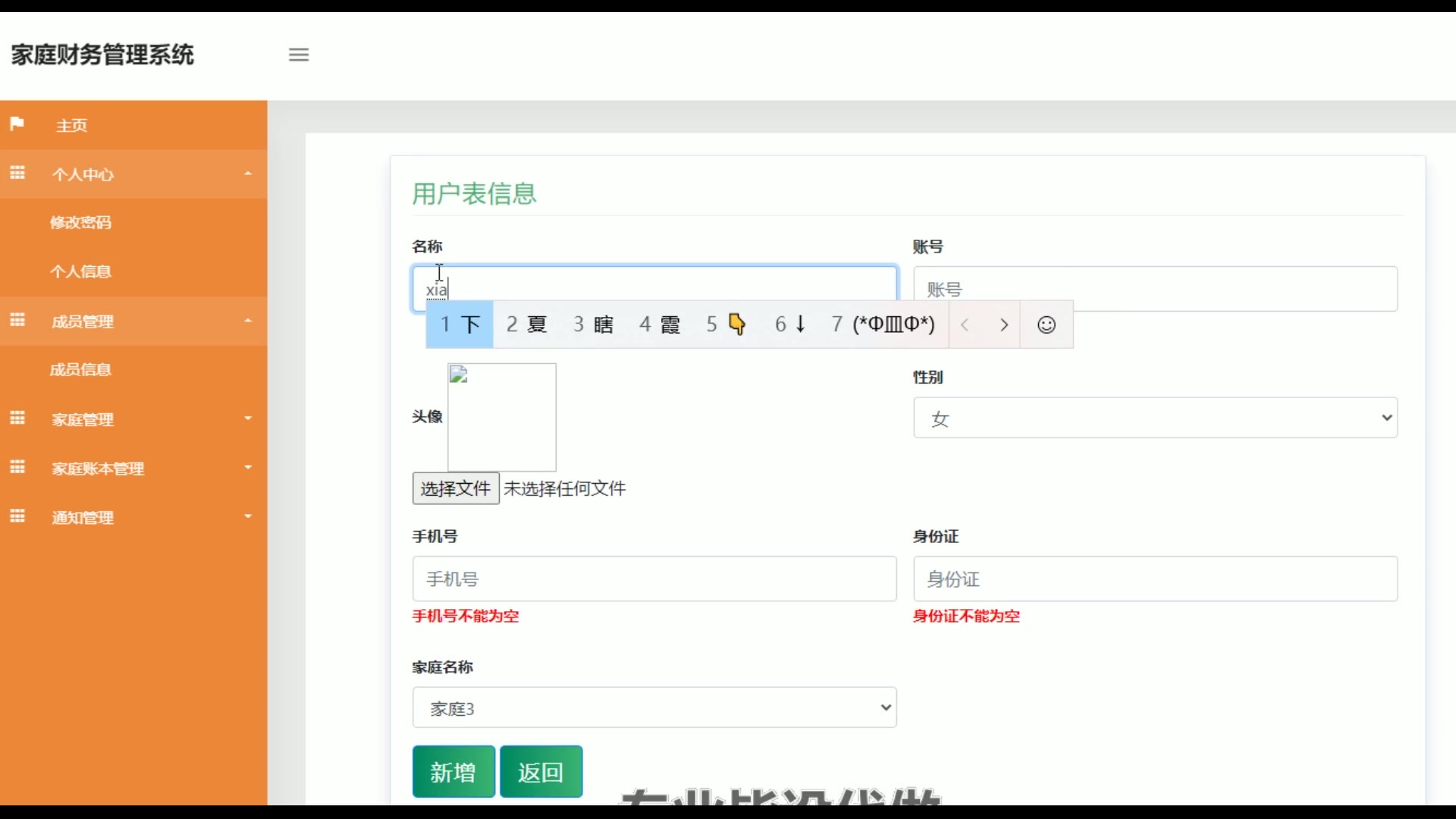Click the 返回 button
Image resolution: width=1456 pixels, height=819 pixels.
[x=541, y=772]
